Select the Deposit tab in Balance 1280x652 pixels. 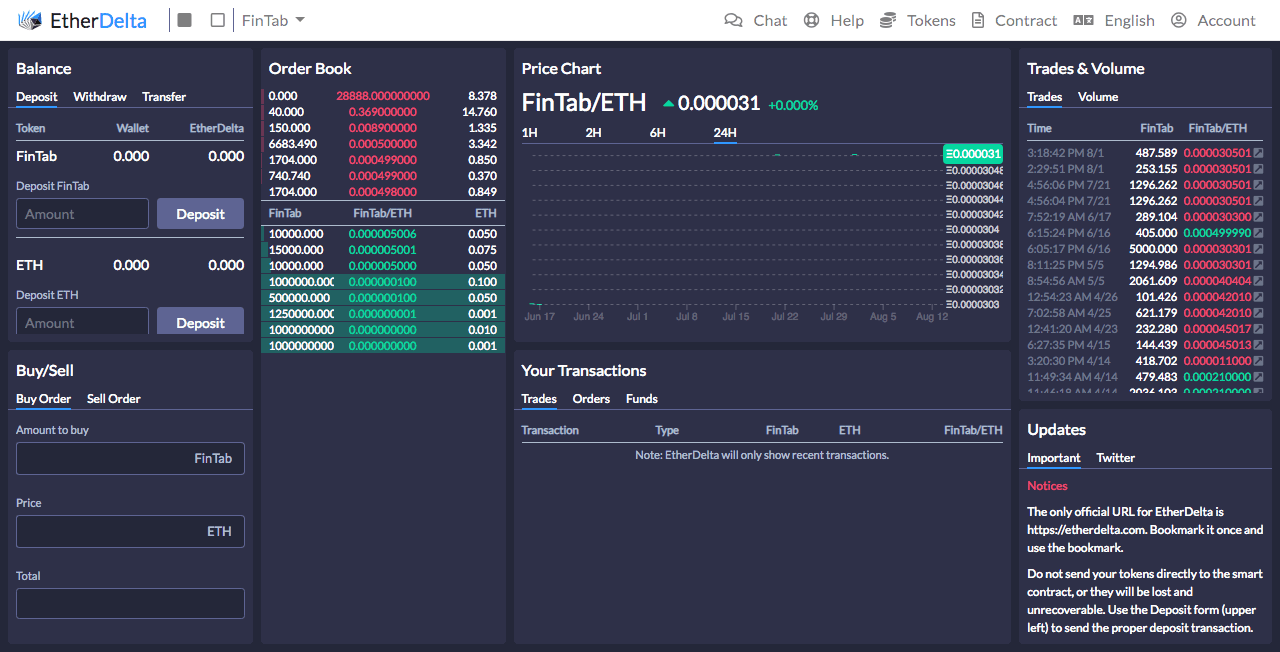[x=37, y=97]
